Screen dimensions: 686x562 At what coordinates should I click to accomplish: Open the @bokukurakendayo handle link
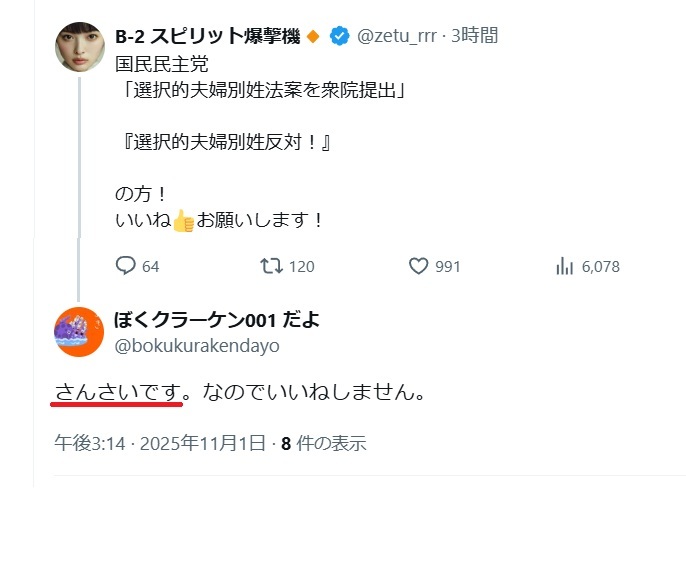pyautogui.click(x=197, y=346)
